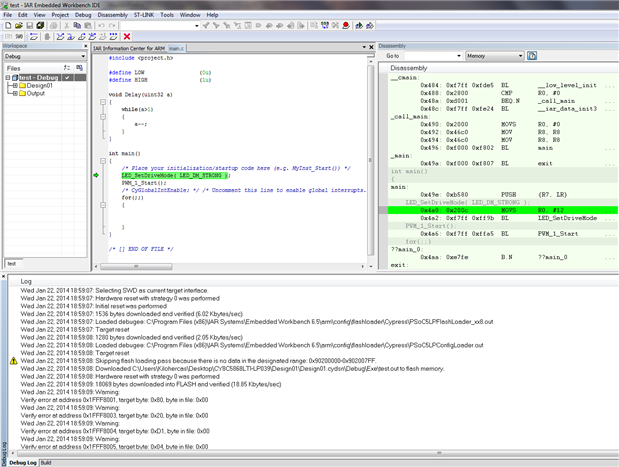619x467 pixels.
Task: Switch to the Build tab at bottom
Action: point(46,462)
